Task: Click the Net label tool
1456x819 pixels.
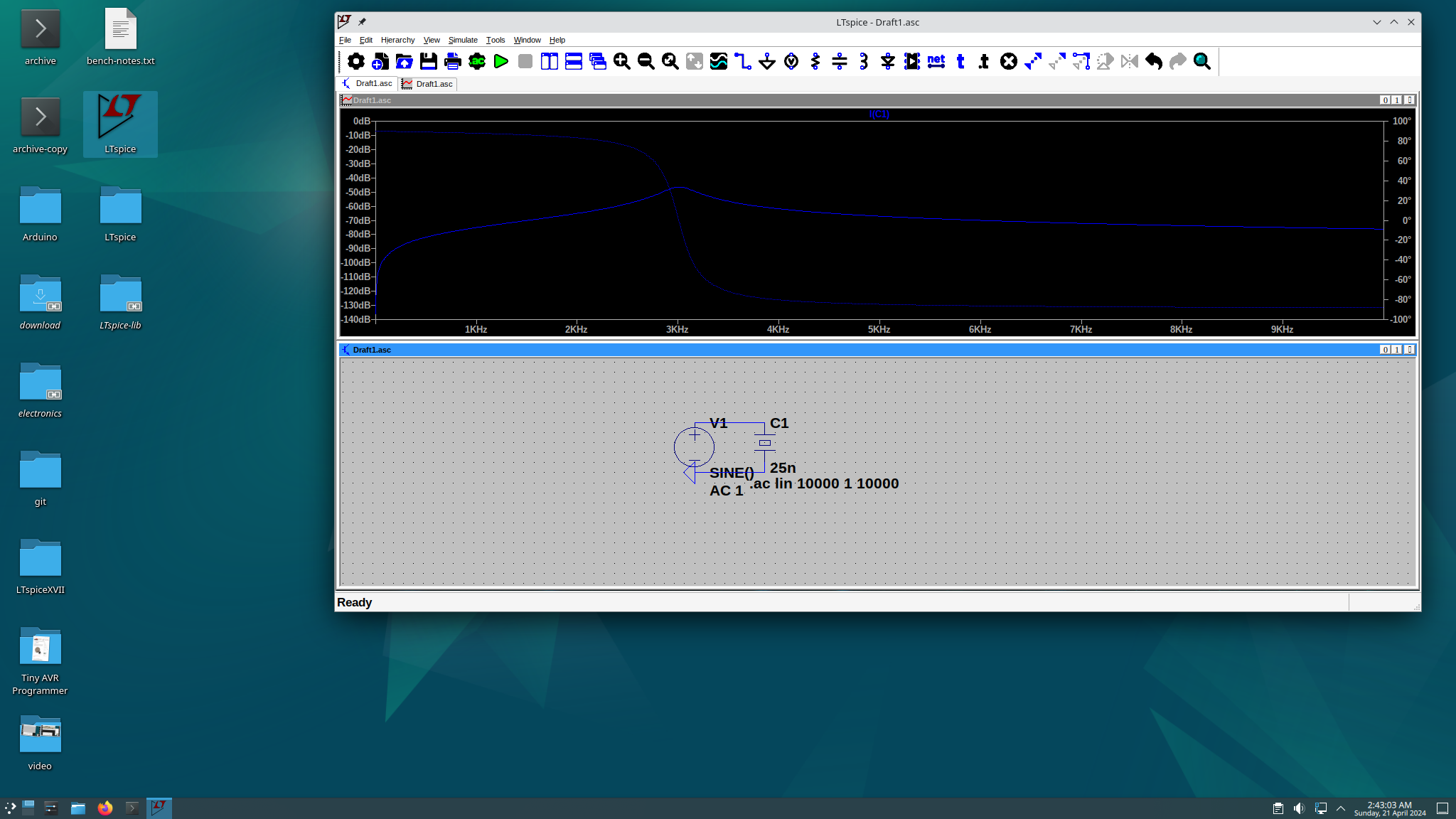Action: pos(936,62)
